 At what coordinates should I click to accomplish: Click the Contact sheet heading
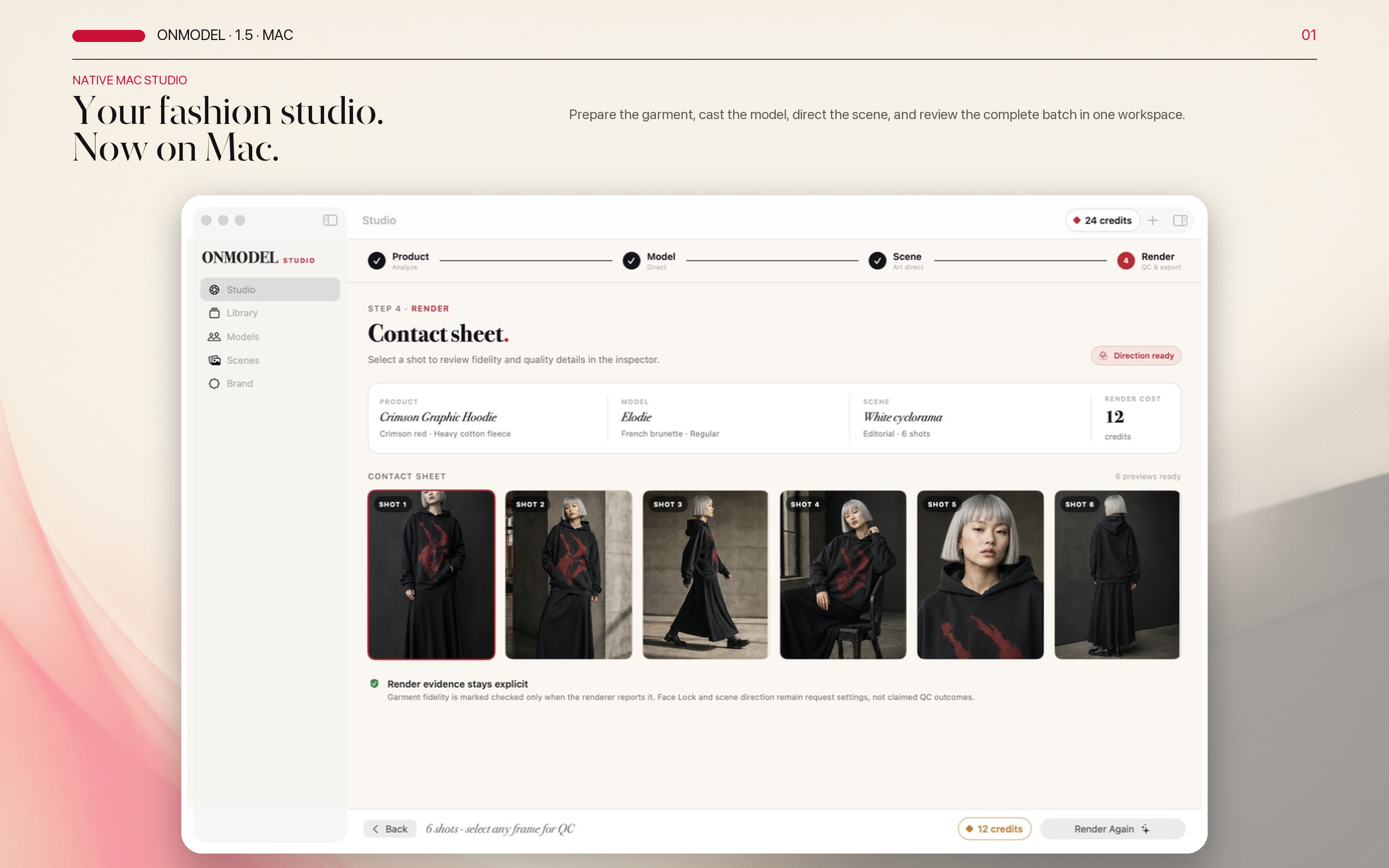[x=438, y=334]
